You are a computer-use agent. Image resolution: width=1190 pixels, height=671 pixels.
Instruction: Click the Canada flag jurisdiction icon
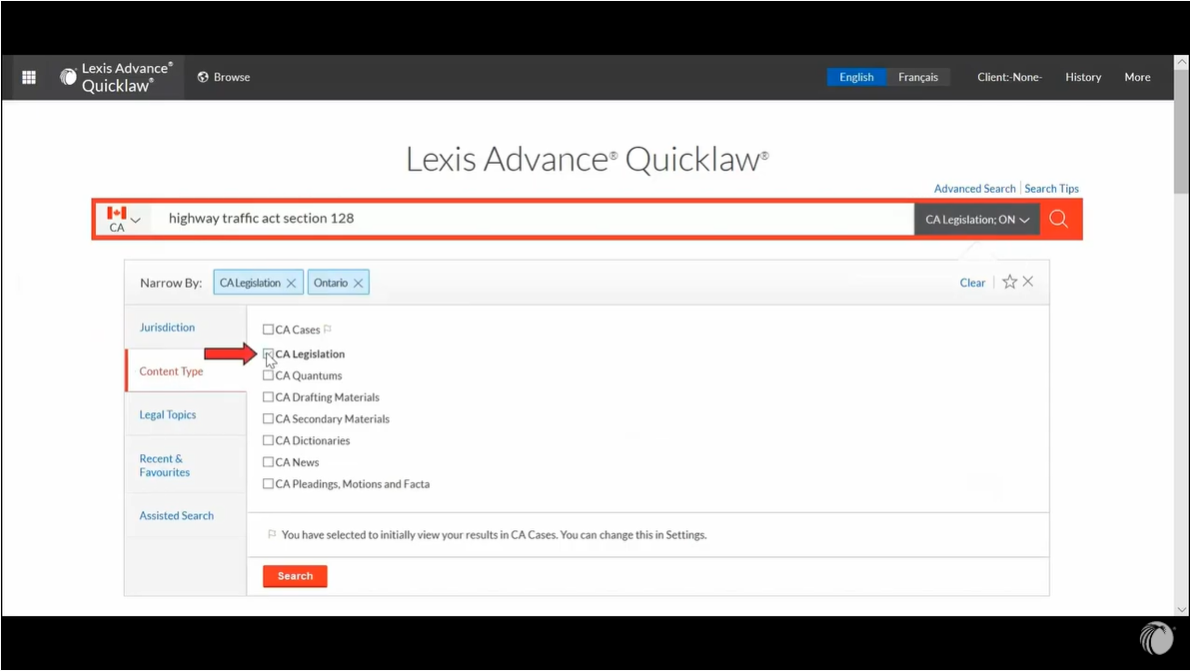[116, 213]
